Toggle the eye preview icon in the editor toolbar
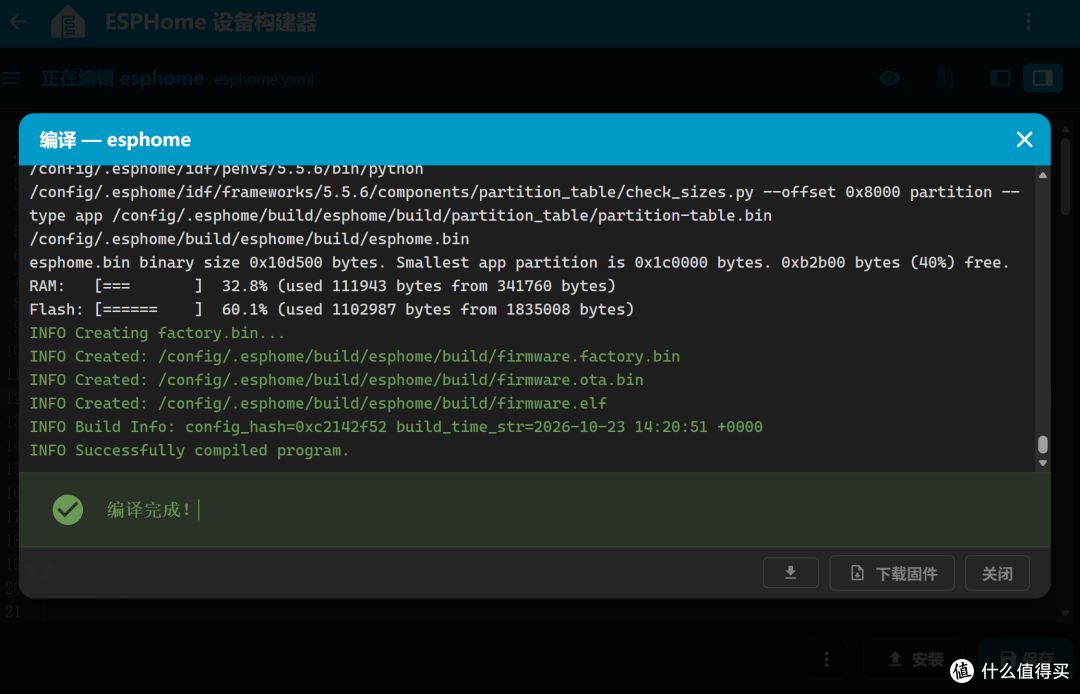The image size is (1080, 694). pos(890,78)
